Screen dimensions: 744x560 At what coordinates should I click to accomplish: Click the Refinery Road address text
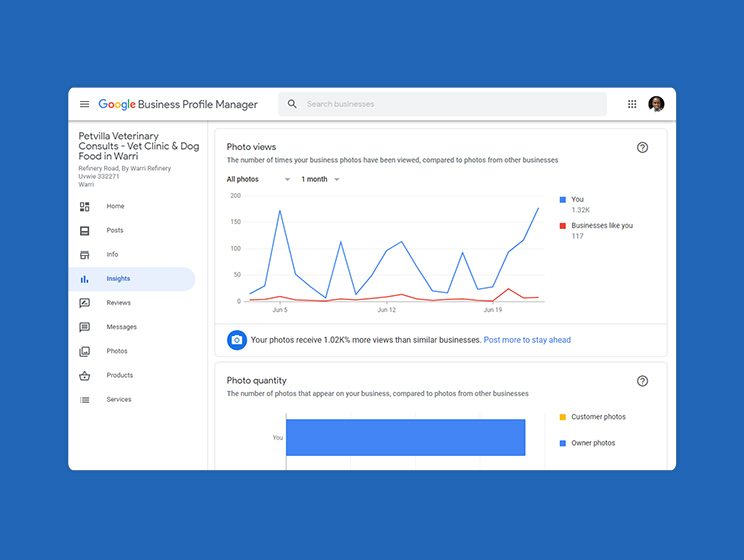point(125,176)
